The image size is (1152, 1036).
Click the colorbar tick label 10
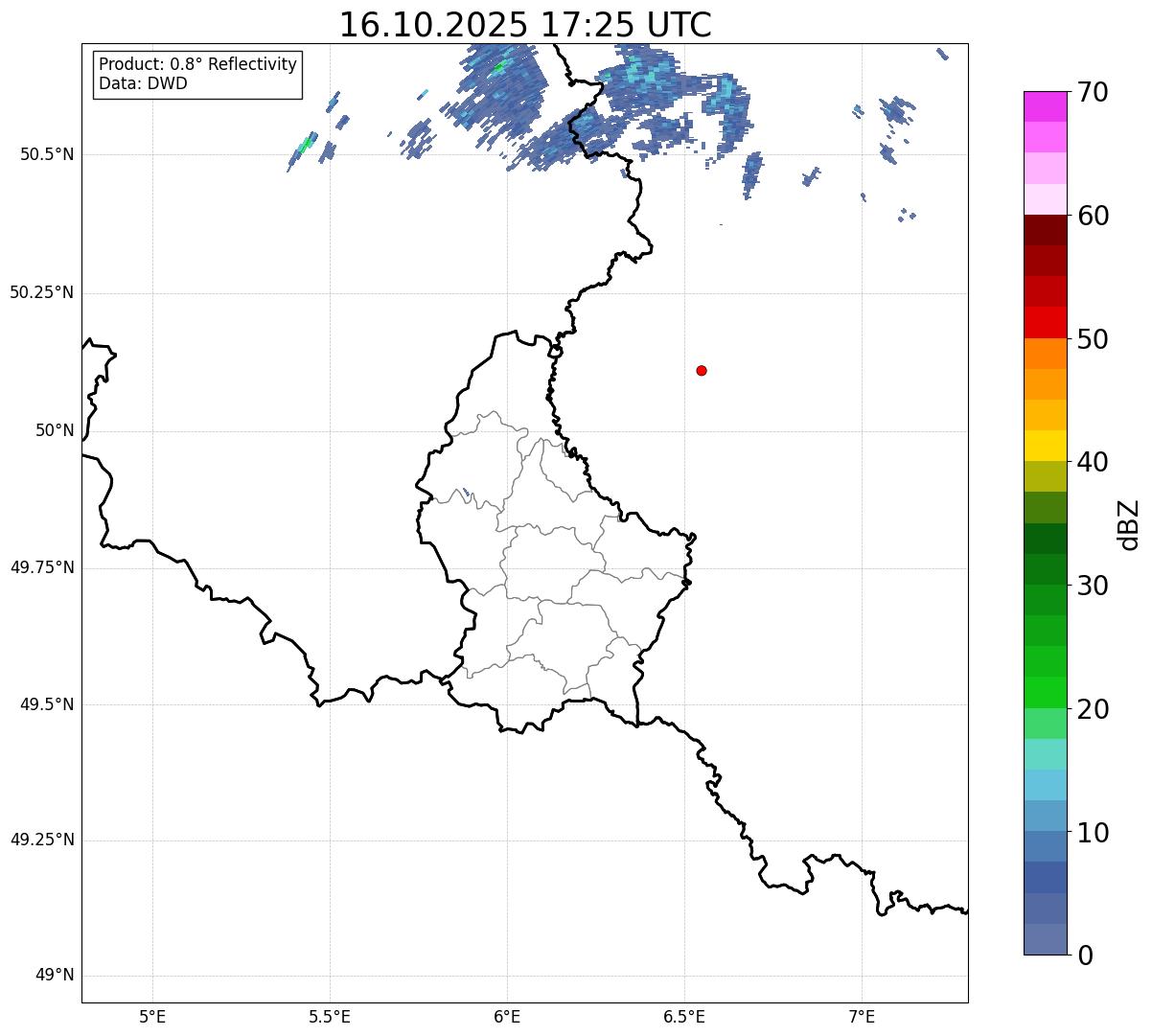pyautogui.click(x=1093, y=833)
